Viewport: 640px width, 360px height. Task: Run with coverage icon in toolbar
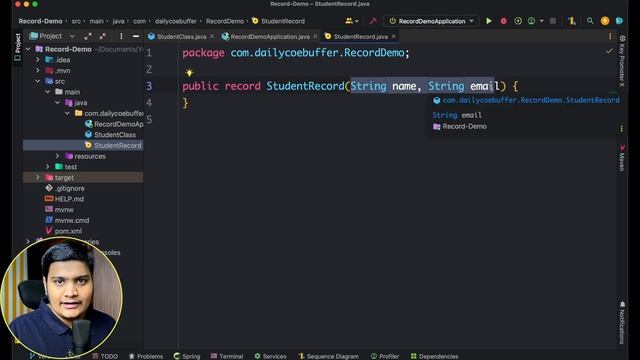click(518, 21)
